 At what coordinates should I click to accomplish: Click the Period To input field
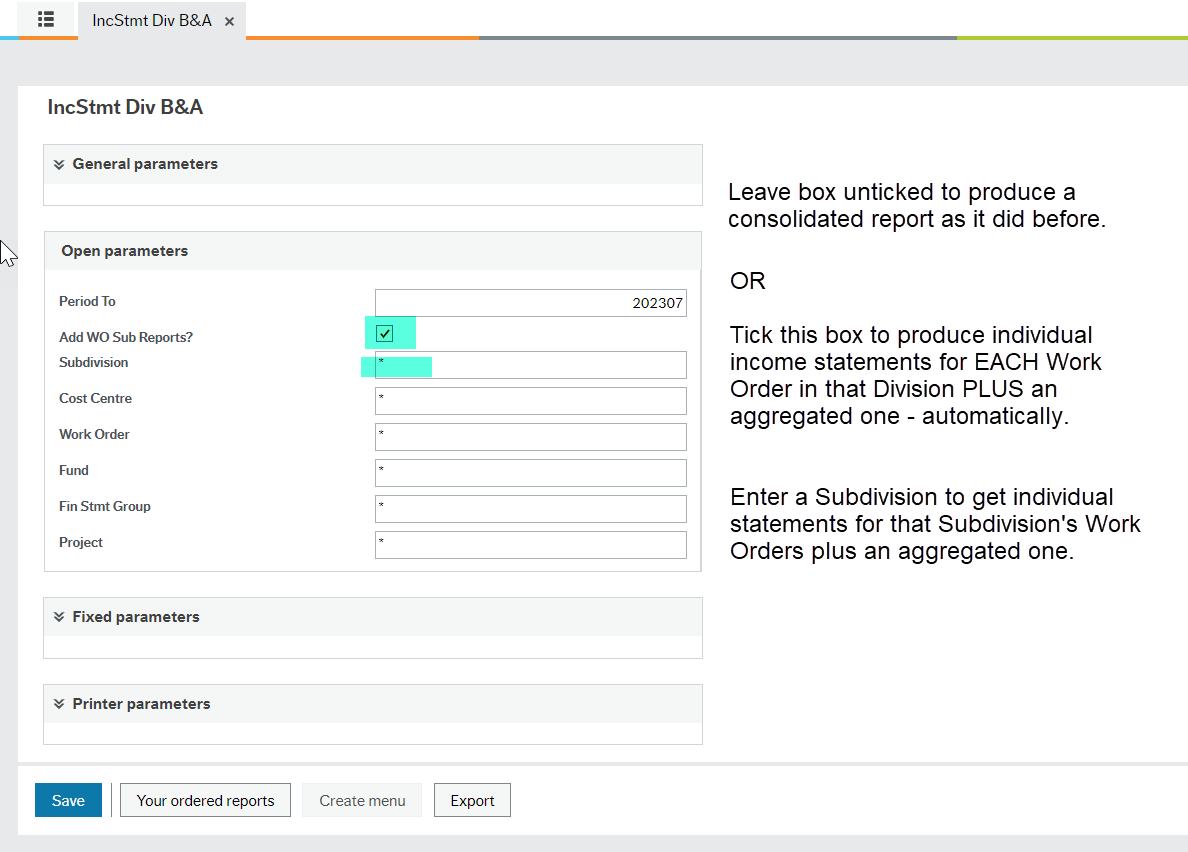tap(529, 302)
